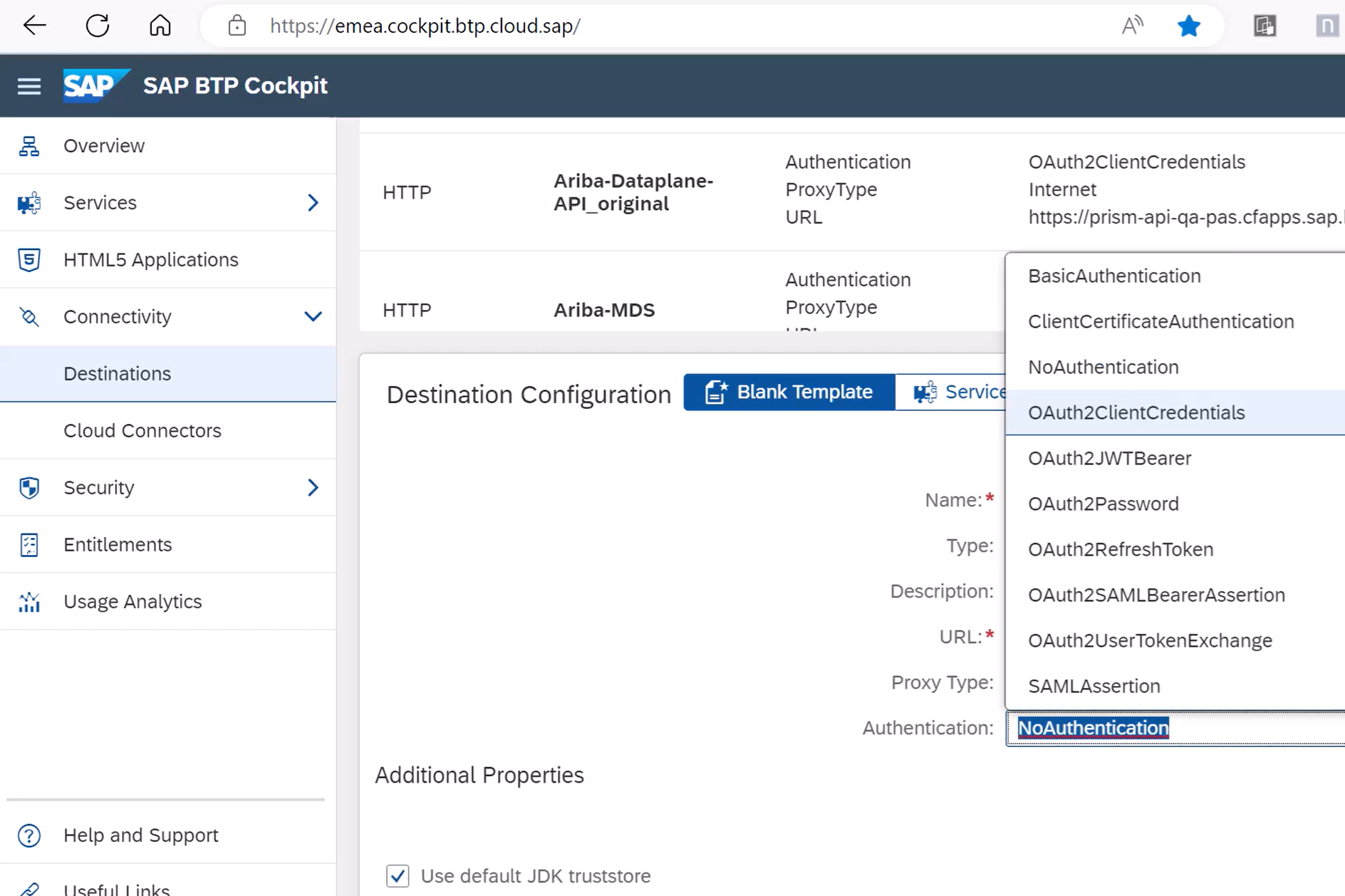Click the Entitlements icon in sidebar

[28, 545]
